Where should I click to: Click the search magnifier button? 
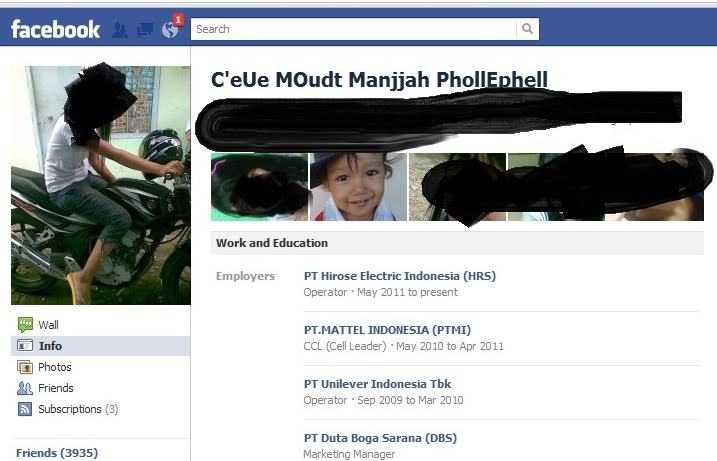pyautogui.click(x=527, y=29)
